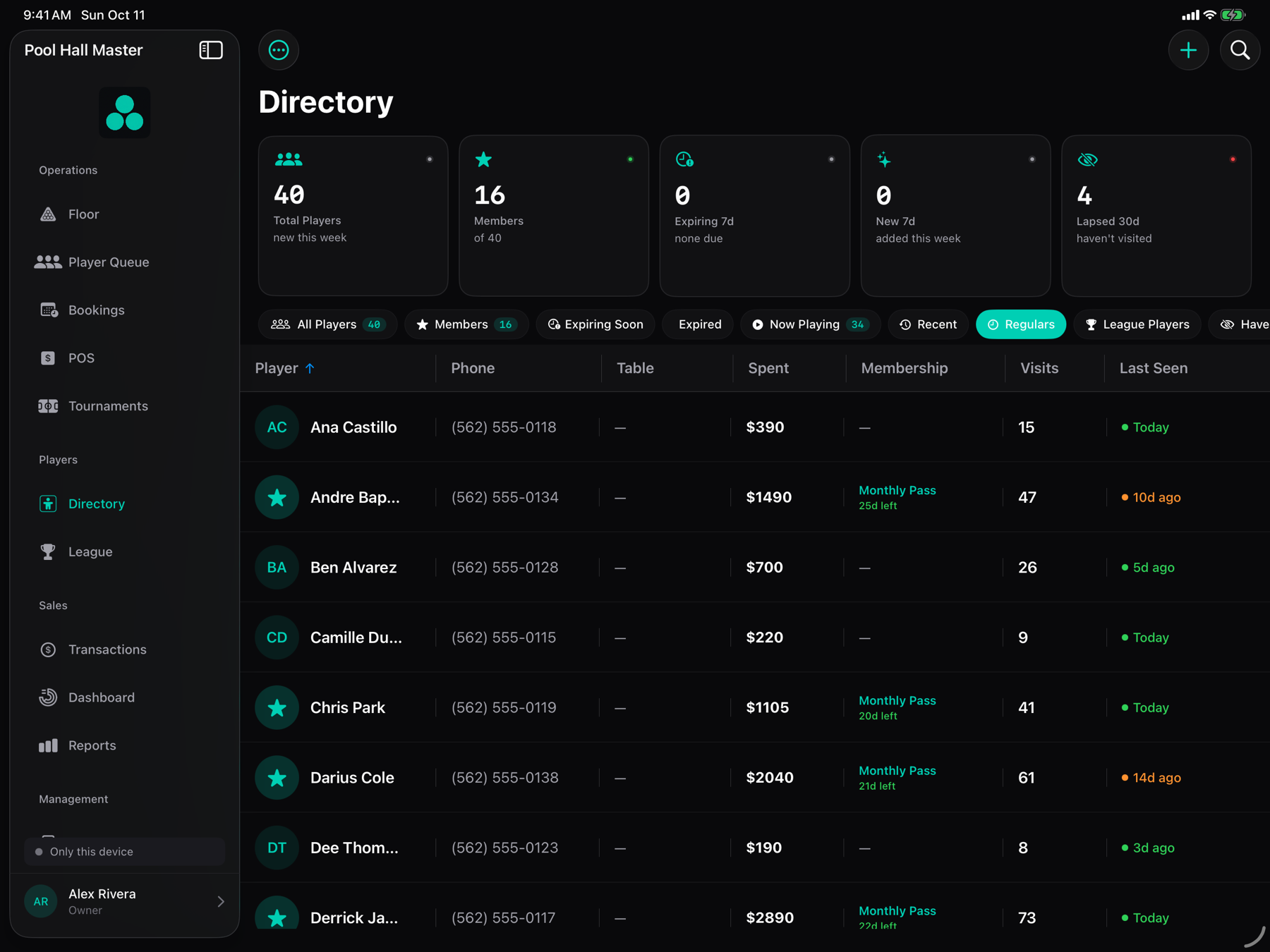This screenshot has height=952, width=1270.
Task: Open the Members stat card
Action: (554, 216)
